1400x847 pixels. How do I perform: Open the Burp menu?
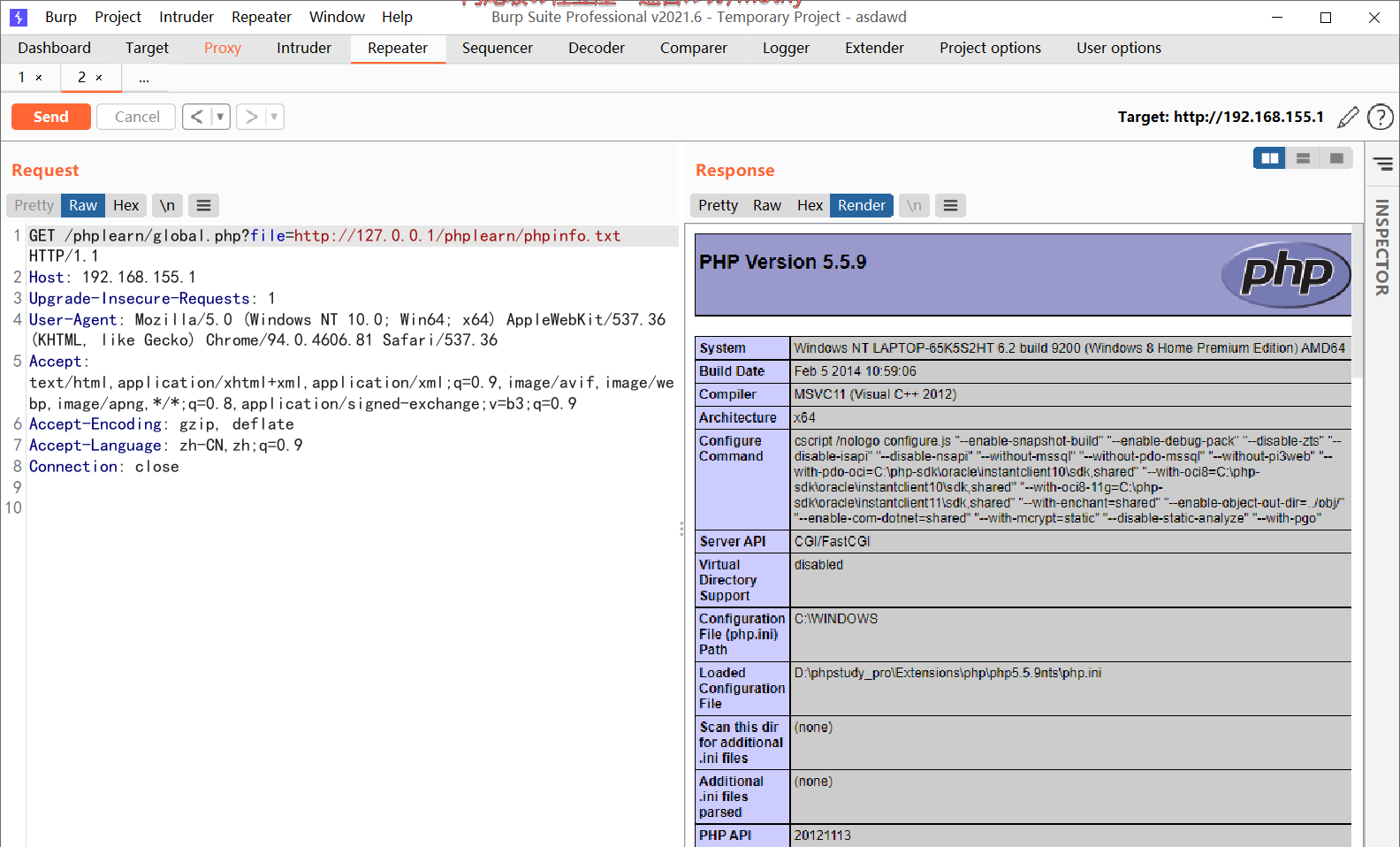click(x=61, y=17)
